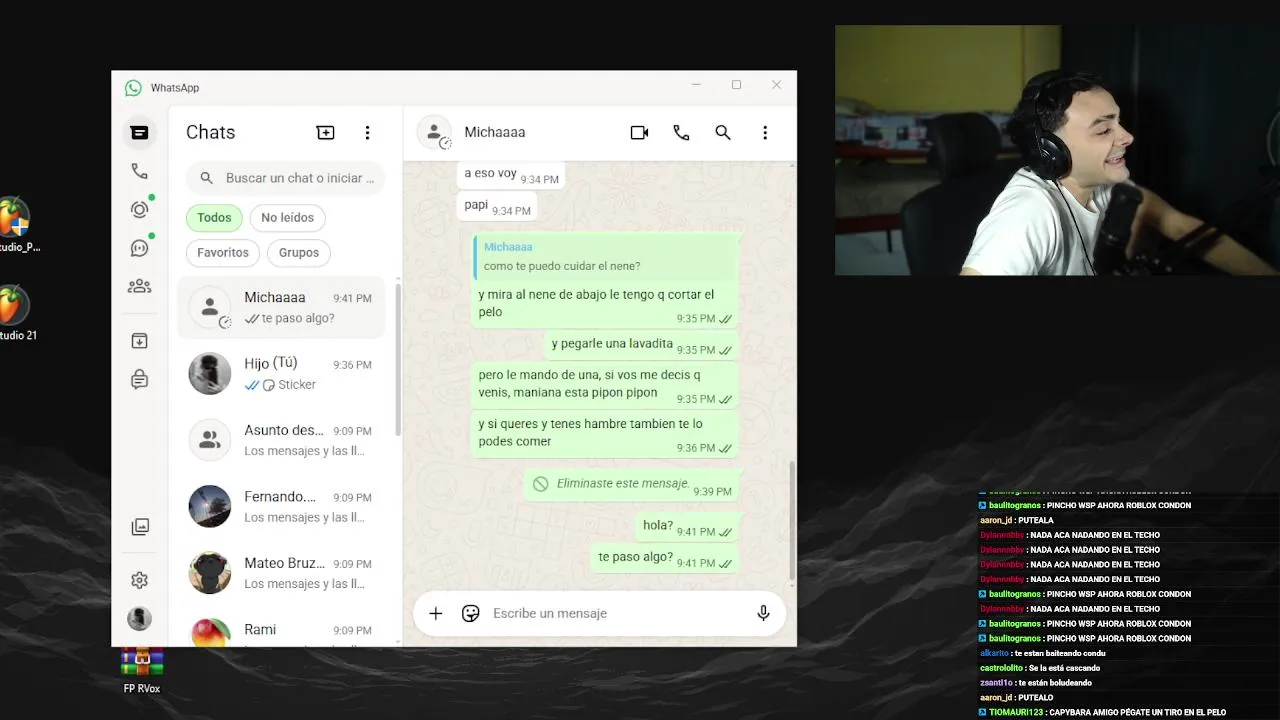Search within the Michaaaa conversation
Screen dimensions: 1280x720
point(723,132)
